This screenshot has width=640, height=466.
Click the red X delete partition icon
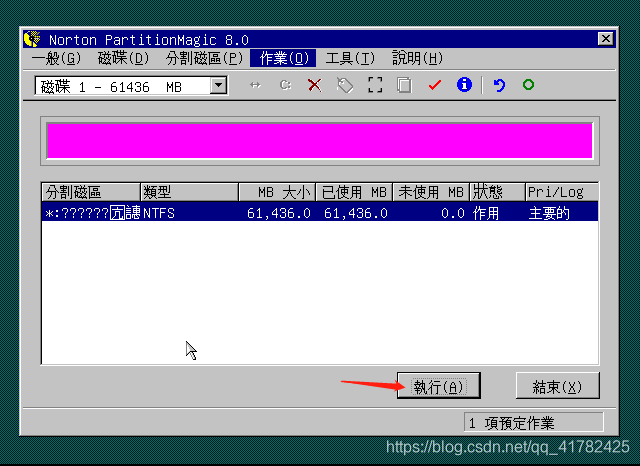[315, 85]
